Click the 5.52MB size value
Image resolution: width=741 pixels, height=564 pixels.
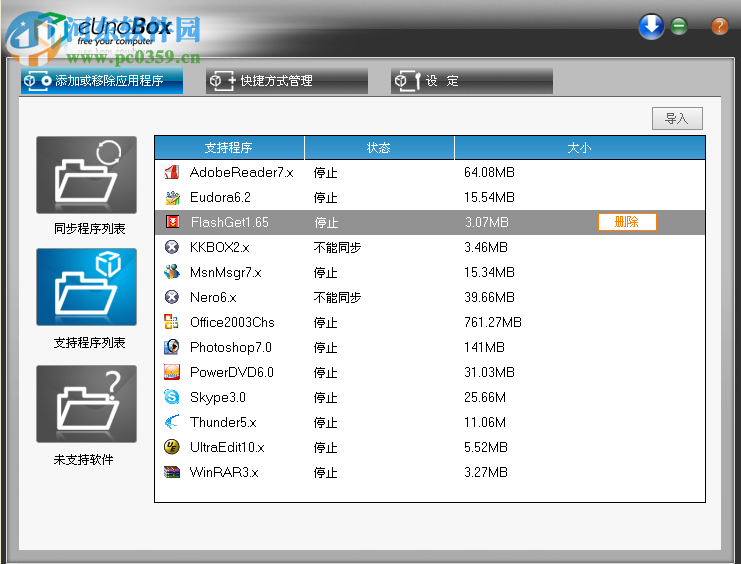coord(486,447)
